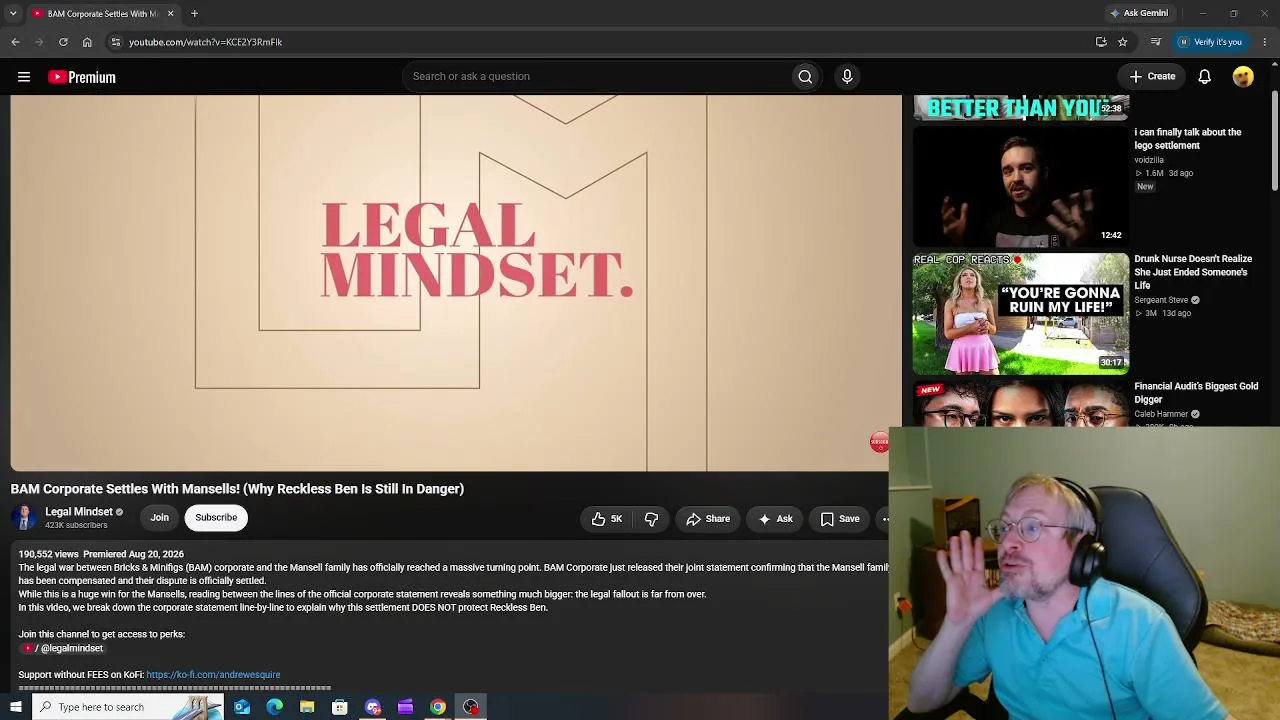Click the Legal Mindset channel avatar
1280x720 pixels.
click(24, 517)
